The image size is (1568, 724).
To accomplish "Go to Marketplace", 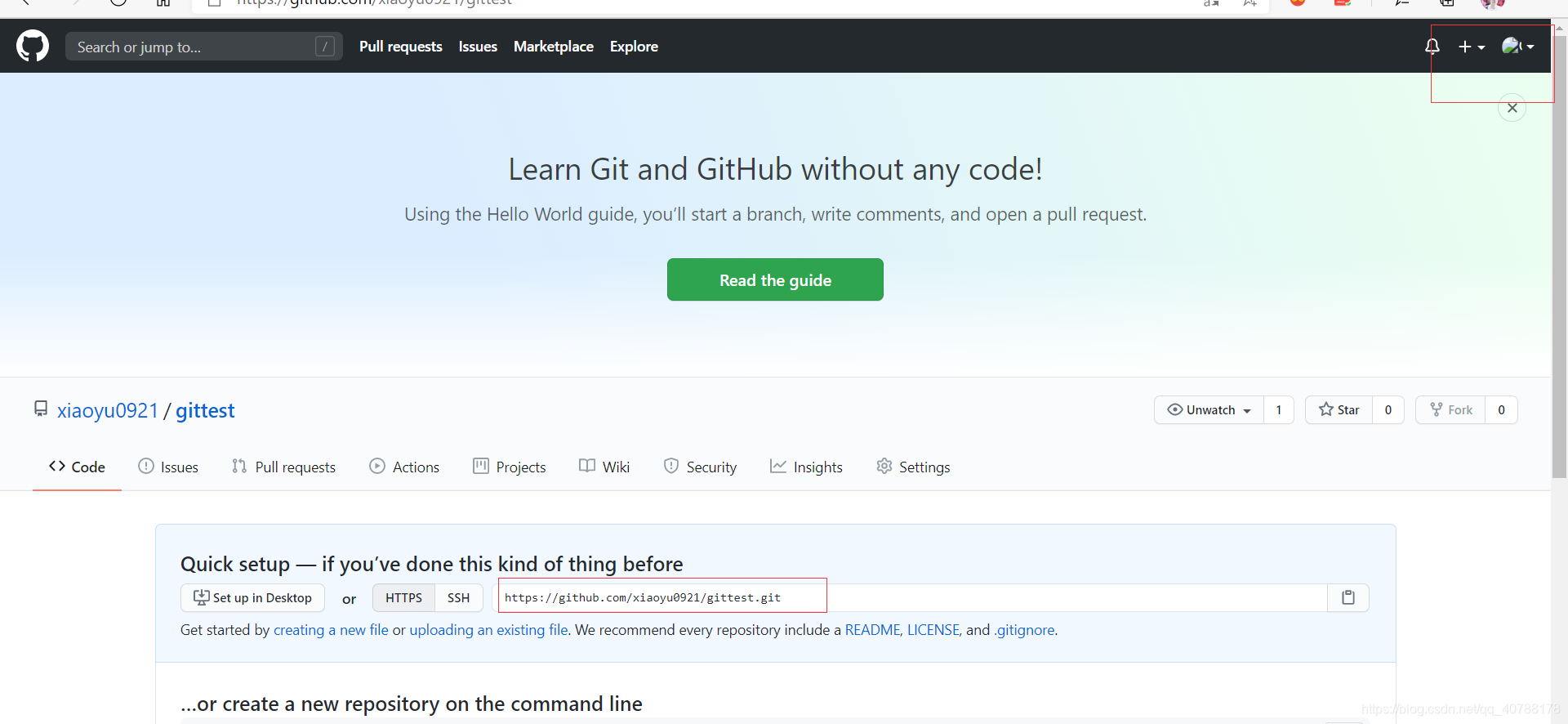I will [x=554, y=47].
